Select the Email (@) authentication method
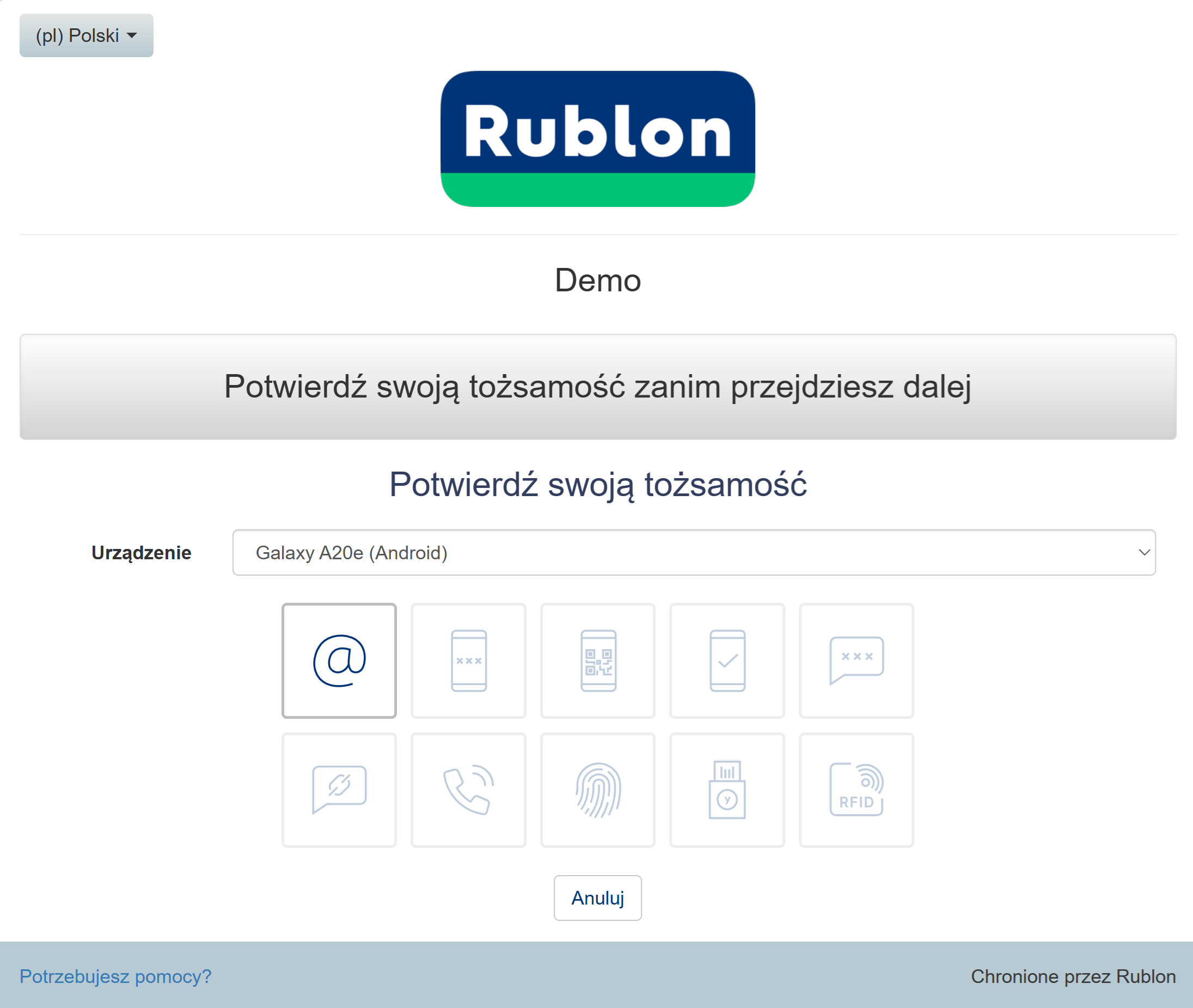1193x1008 pixels. click(x=339, y=661)
